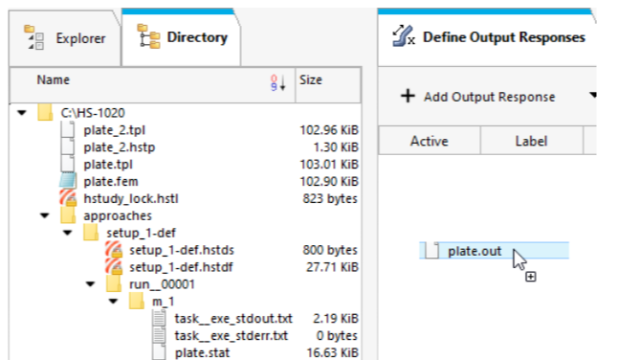The image size is (640, 360).
Task: Switch to the Explorer tab
Action: click(64, 38)
